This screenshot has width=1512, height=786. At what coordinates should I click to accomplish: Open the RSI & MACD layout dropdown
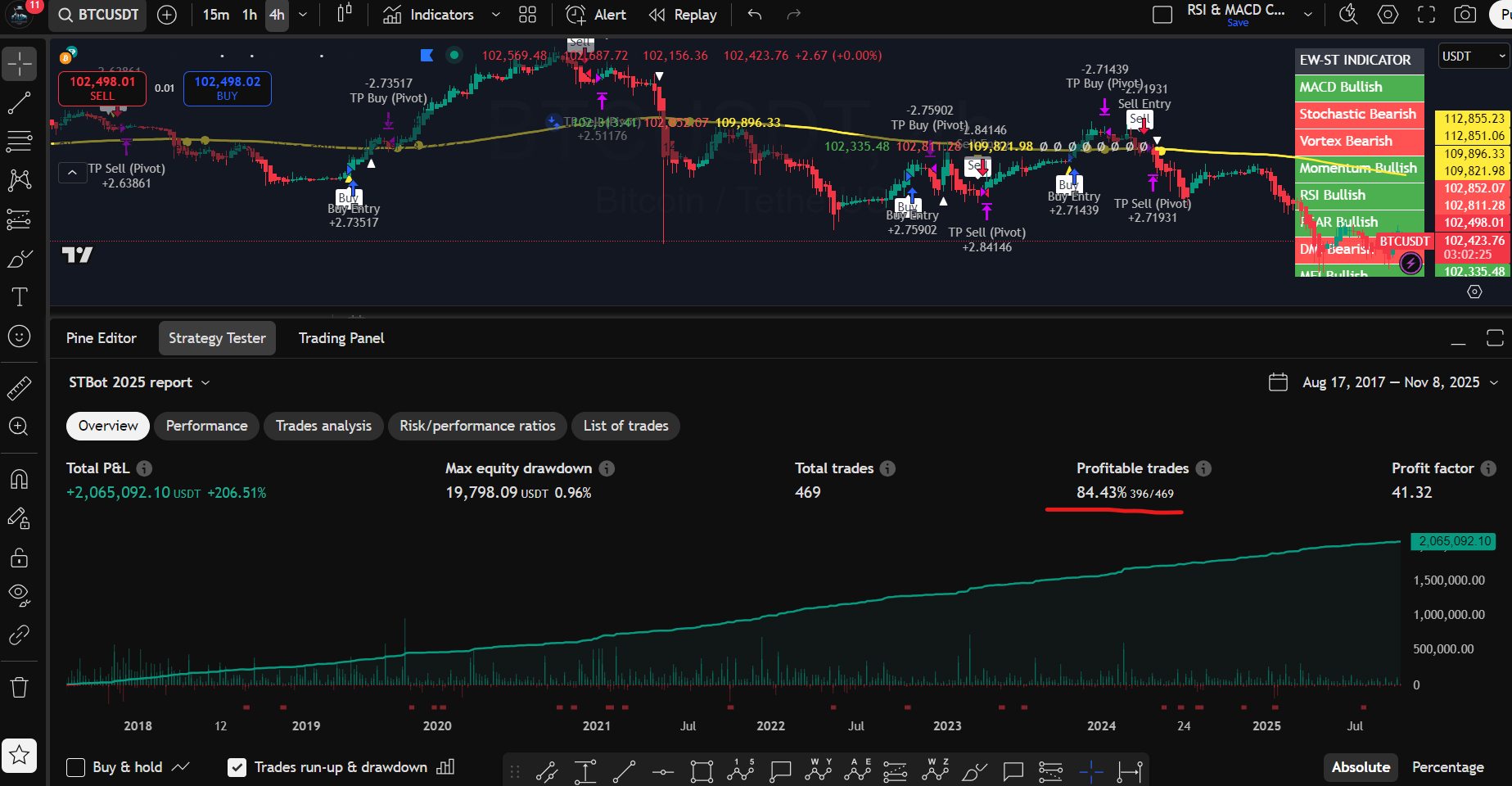pyautogui.click(x=1308, y=15)
